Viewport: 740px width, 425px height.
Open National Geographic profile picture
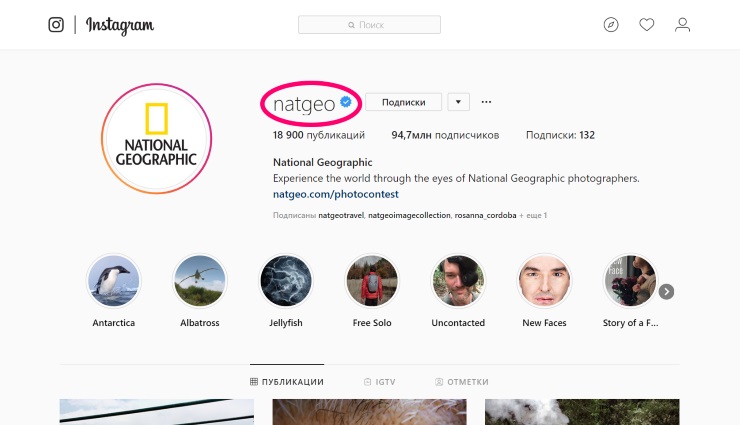(155, 138)
